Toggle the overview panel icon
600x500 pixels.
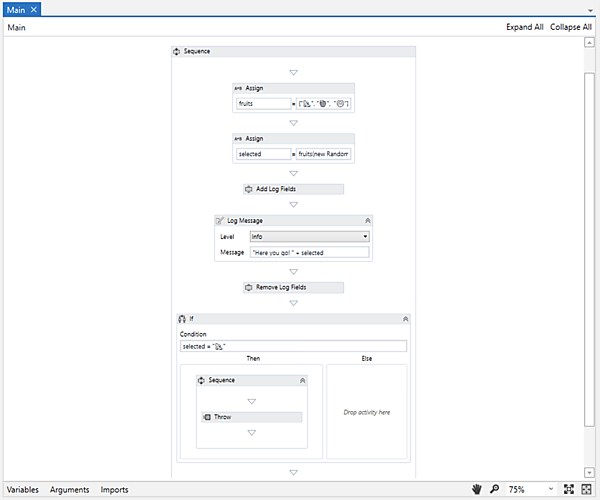click(587, 489)
